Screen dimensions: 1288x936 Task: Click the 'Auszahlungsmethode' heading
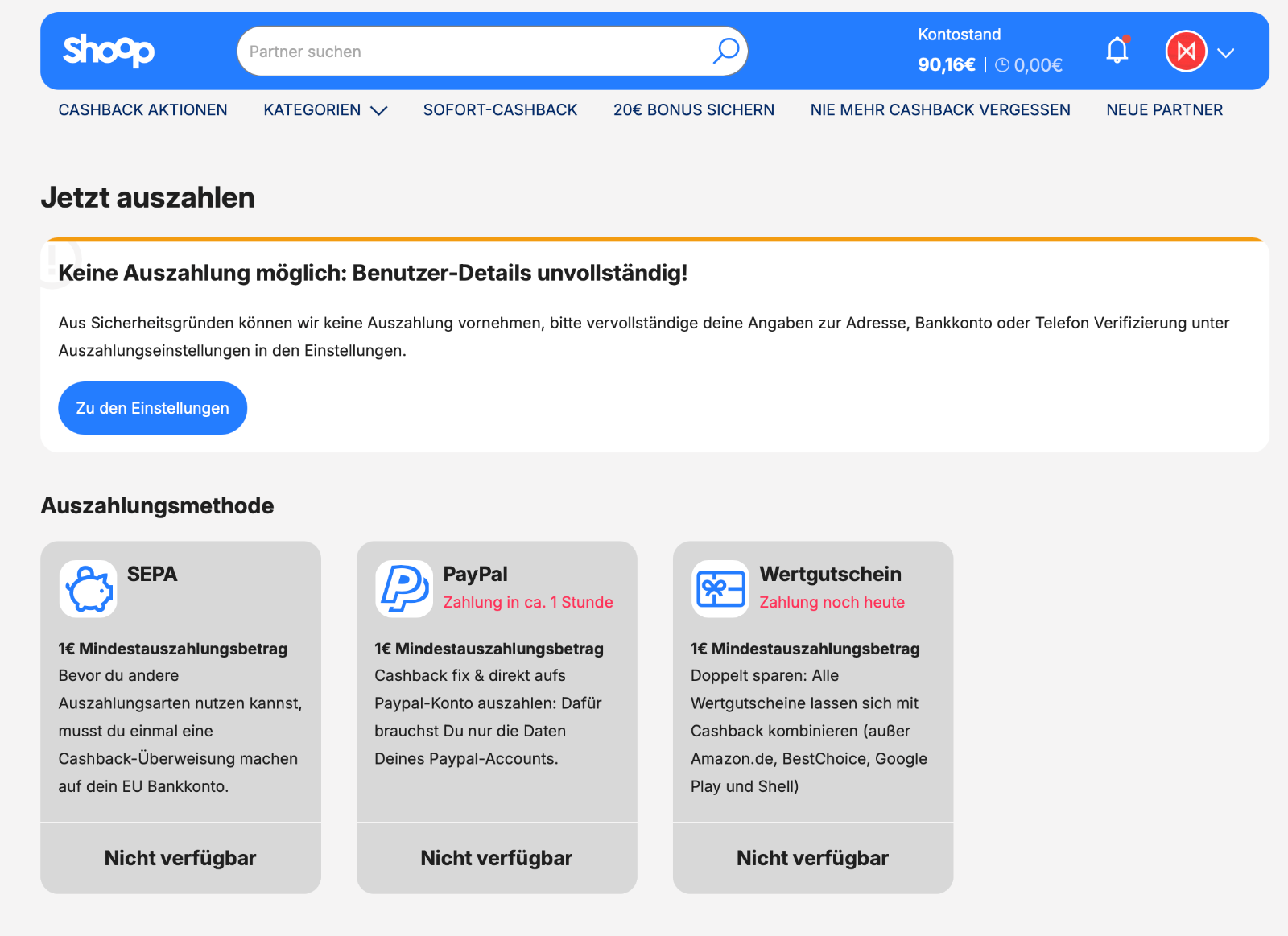tap(157, 505)
